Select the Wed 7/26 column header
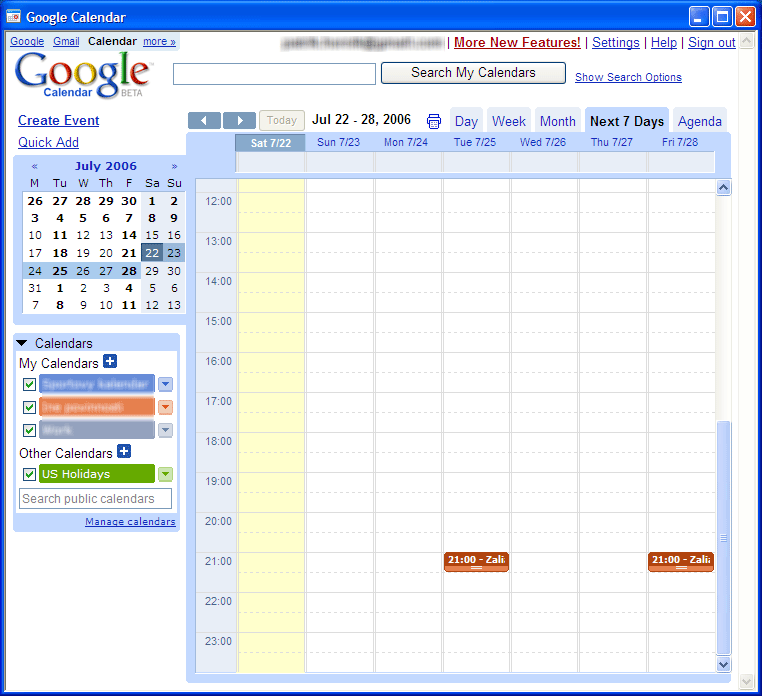The height and width of the screenshot is (696, 762). (x=543, y=142)
